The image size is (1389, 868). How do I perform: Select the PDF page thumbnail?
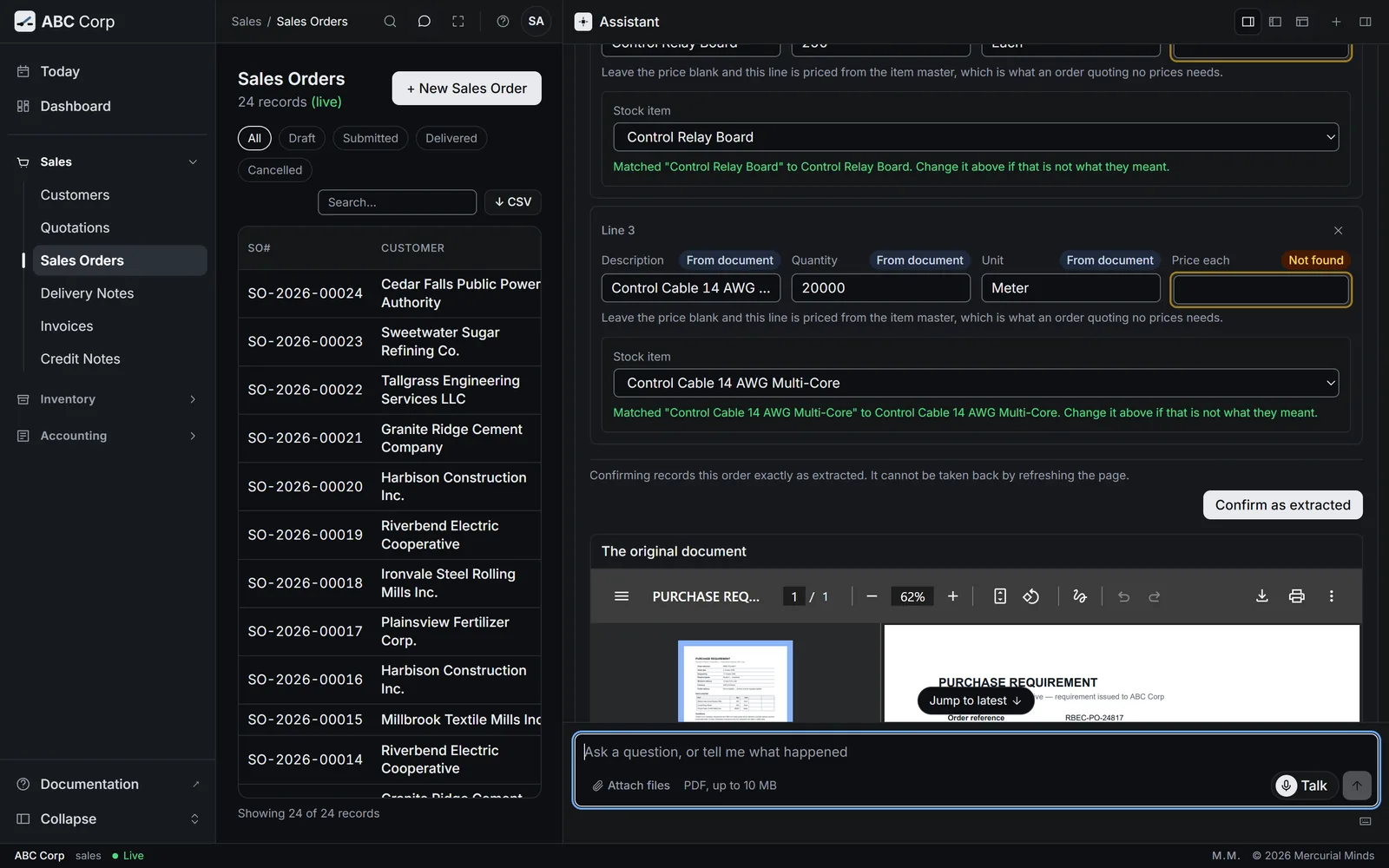tap(735, 681)
